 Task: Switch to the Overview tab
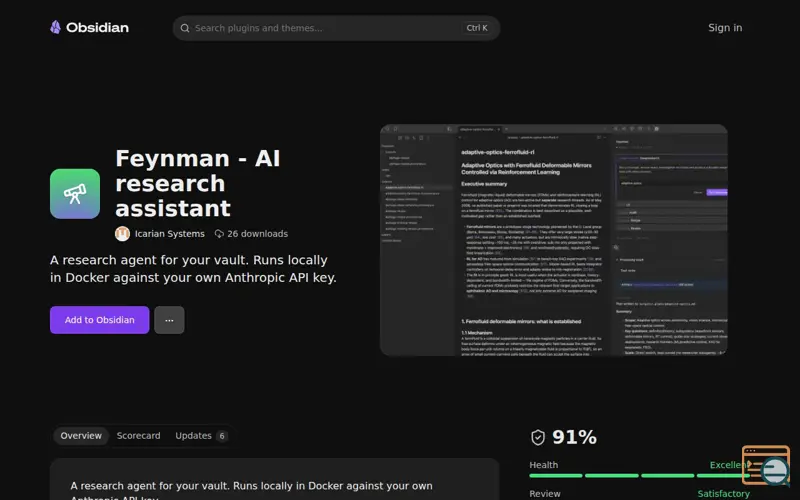81,436
